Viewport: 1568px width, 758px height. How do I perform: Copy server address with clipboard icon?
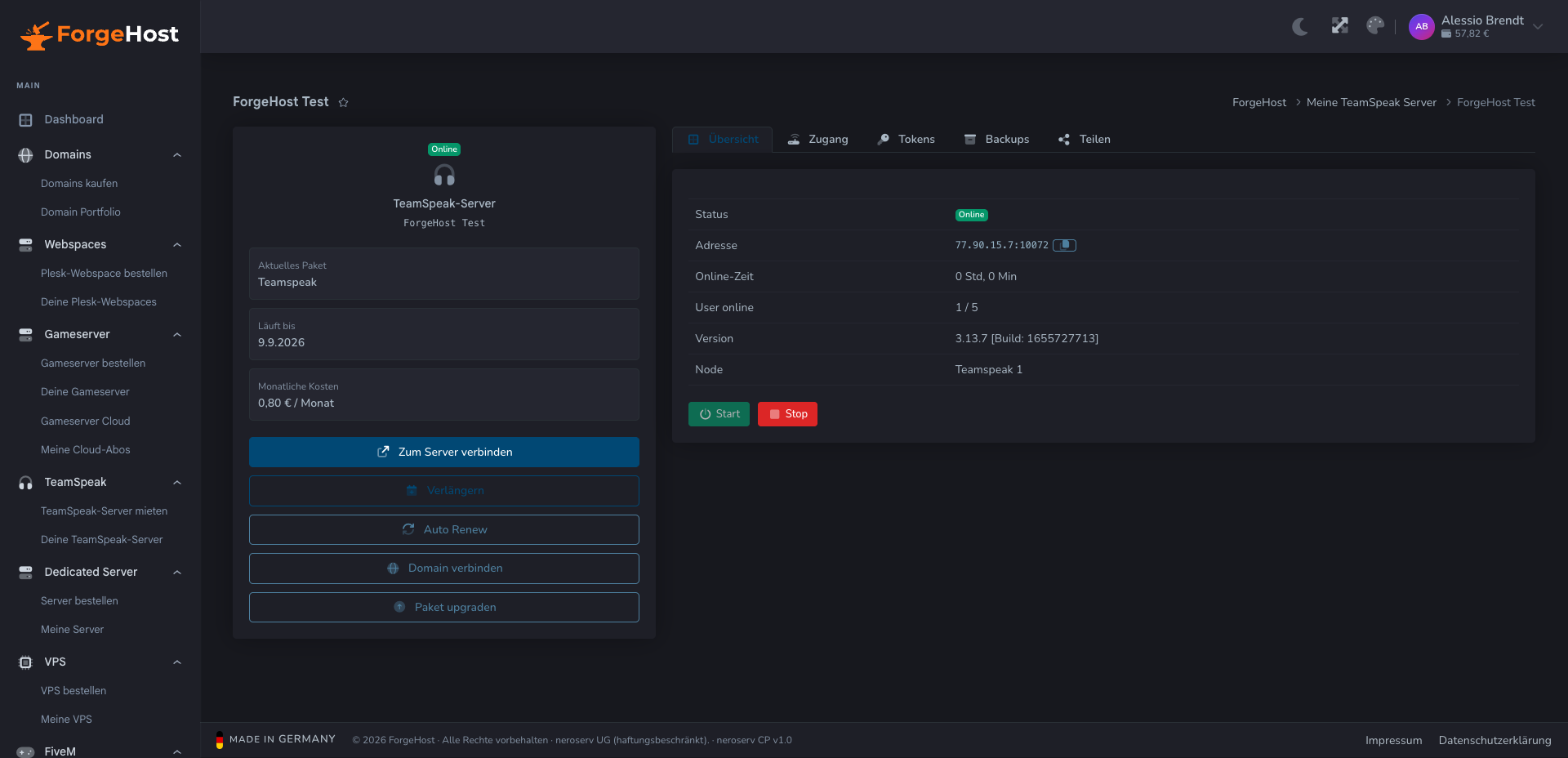tap(1064, 245)
